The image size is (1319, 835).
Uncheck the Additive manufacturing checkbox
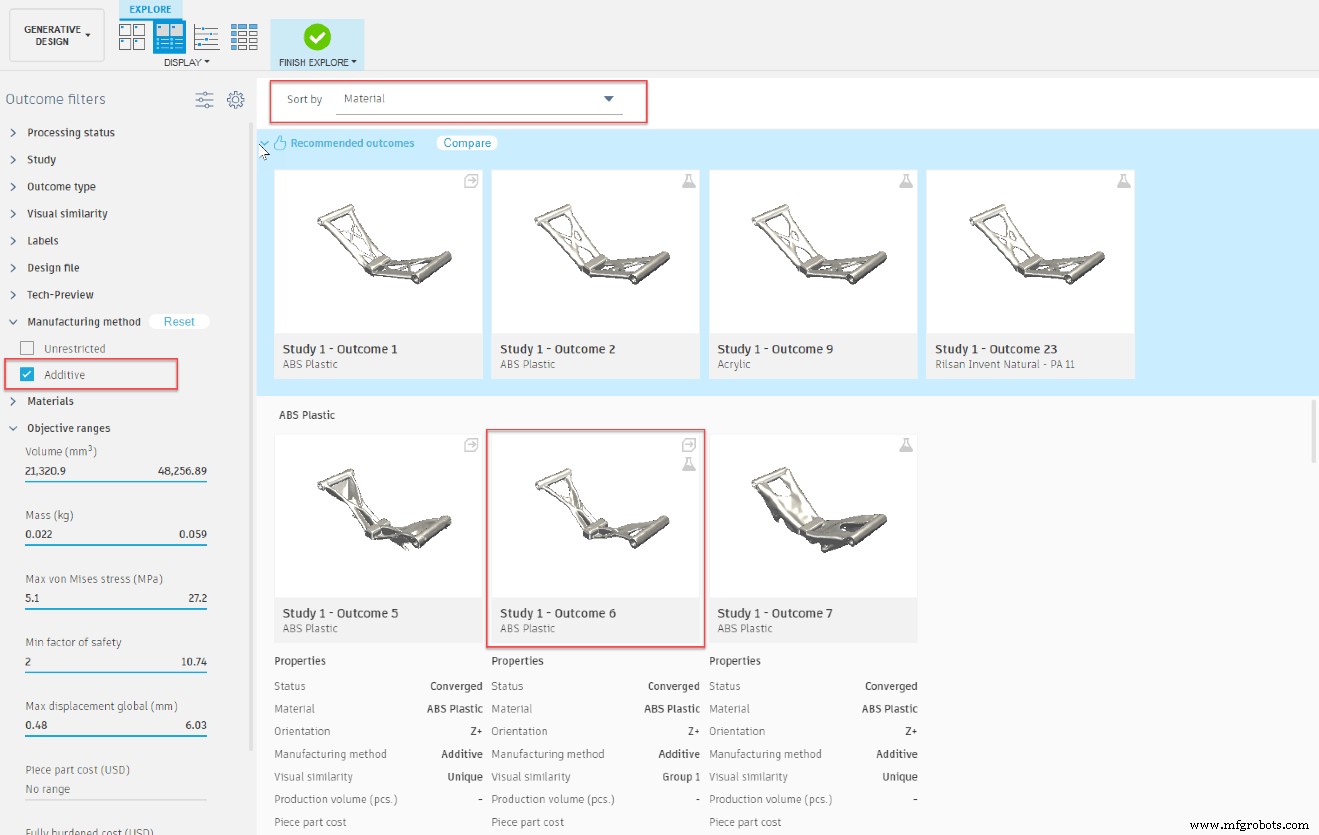26,374
